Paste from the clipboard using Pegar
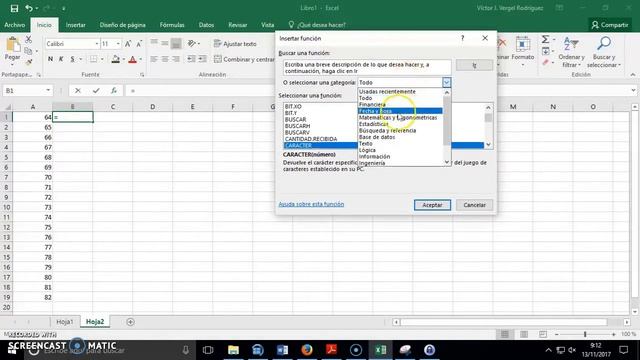The height and width of the screenshot is (360, 640). tap(13, 50)
